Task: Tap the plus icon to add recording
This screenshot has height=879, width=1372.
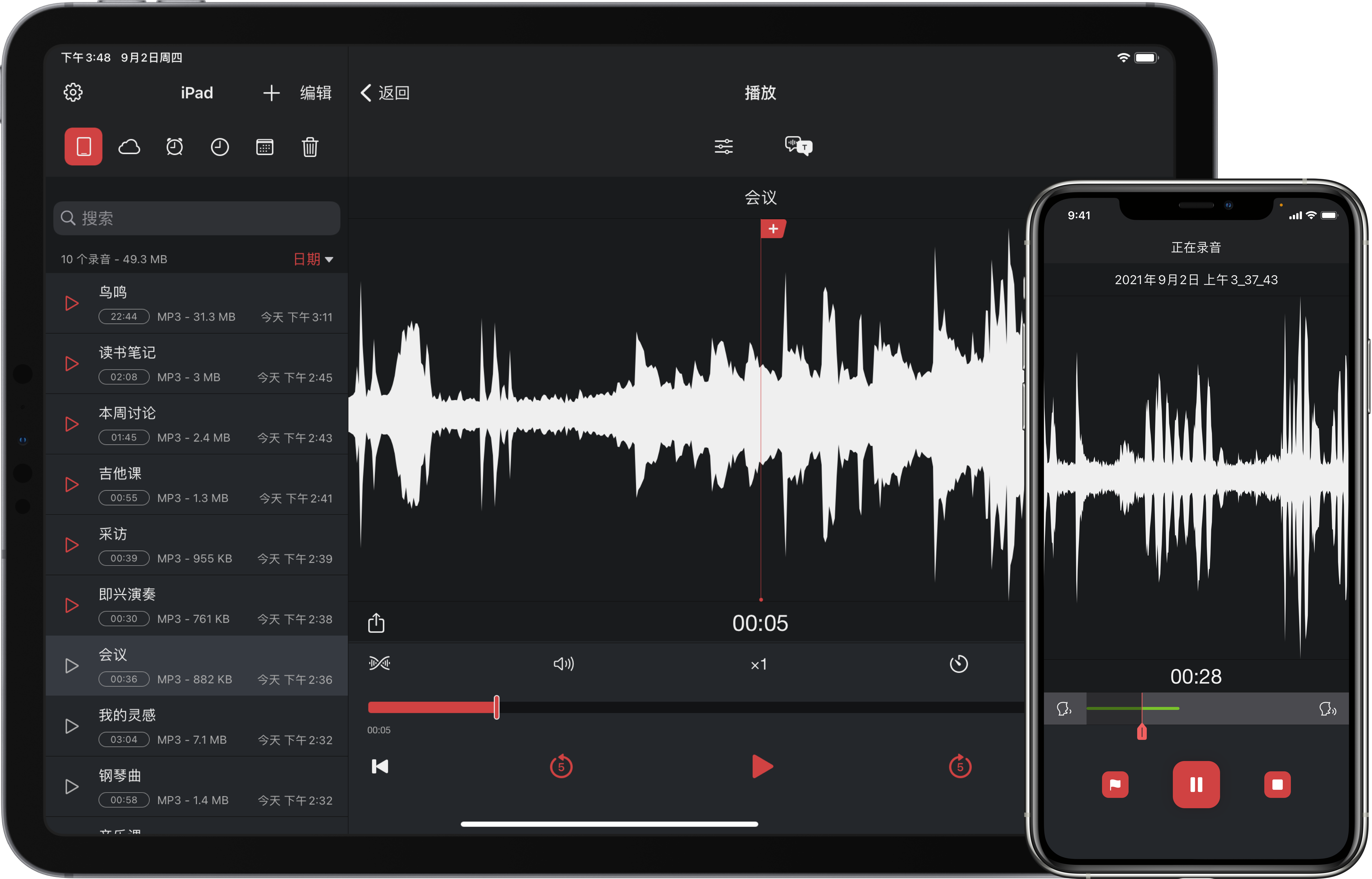Action: [x=271, y=93]
